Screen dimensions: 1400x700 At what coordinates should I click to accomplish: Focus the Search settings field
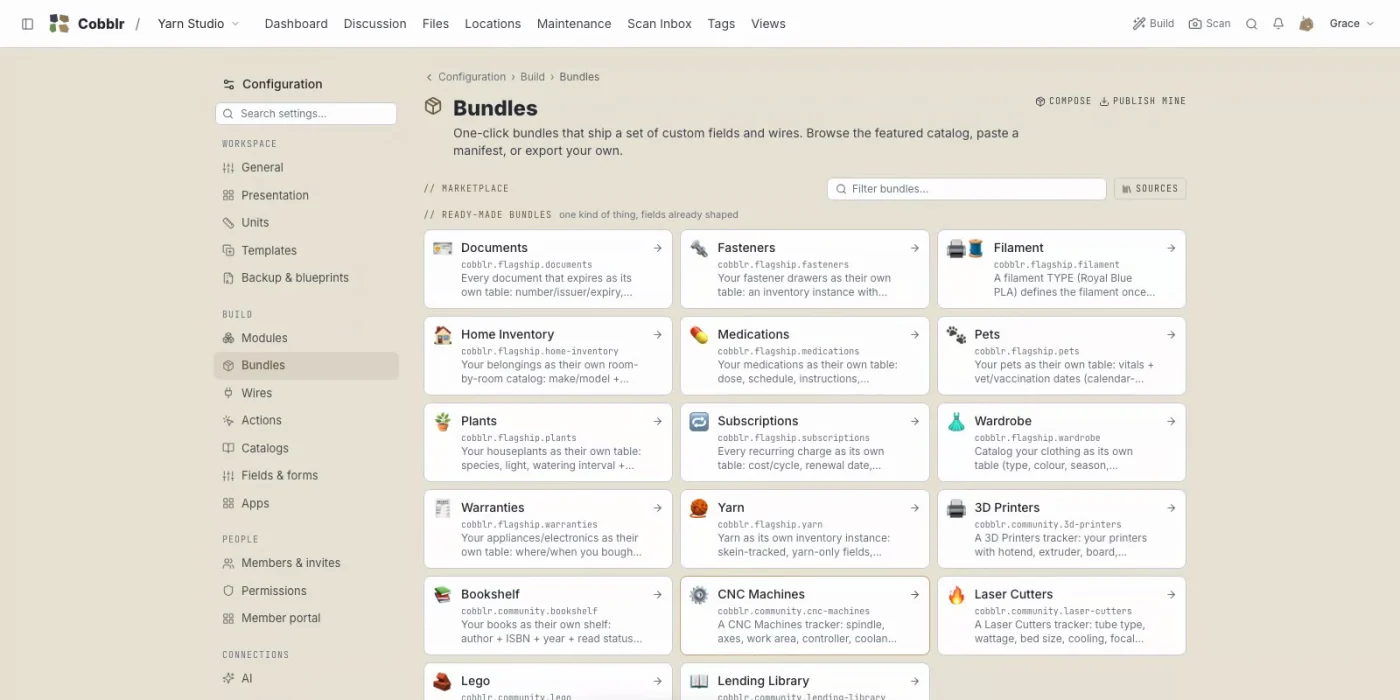click(x=306, y=114)
